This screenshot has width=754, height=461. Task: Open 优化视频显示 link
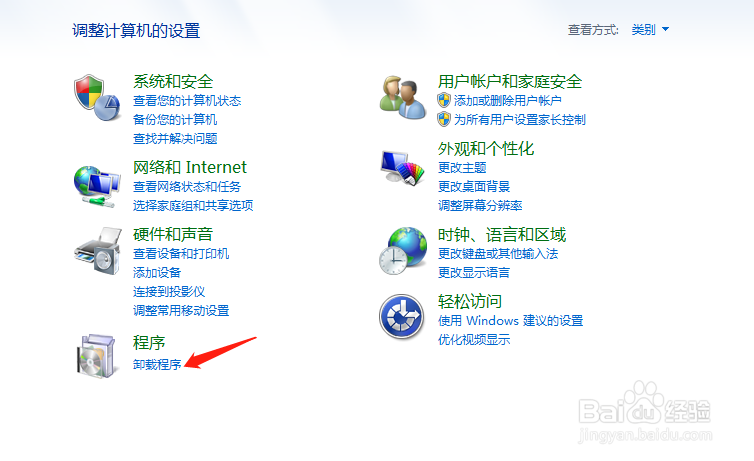(x=474, y=340)
